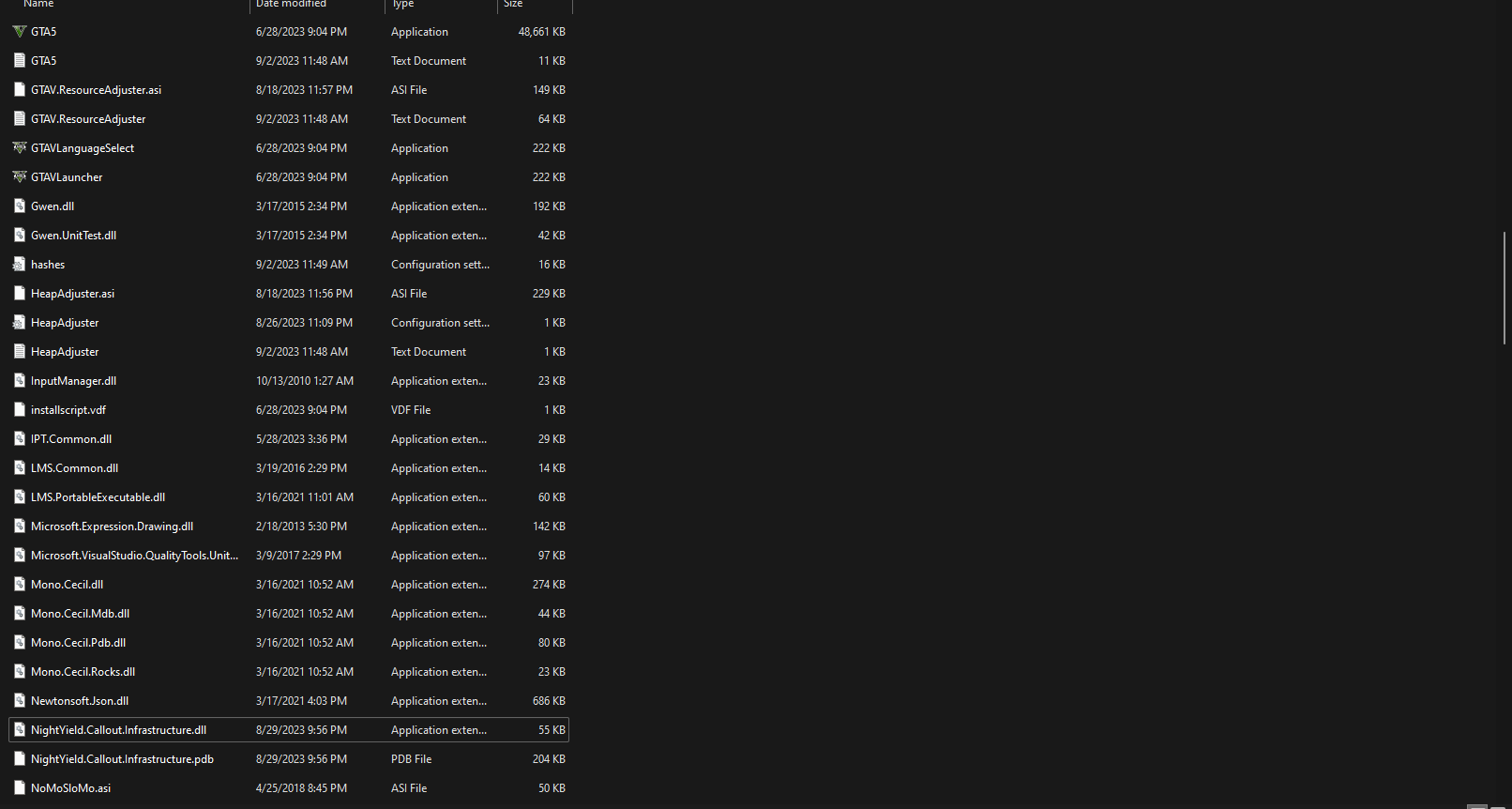The height and width of the screenshot is (809, 1512).
Task: Click the 3/17/2021 4:03 PM date cell
Action: 301,701
